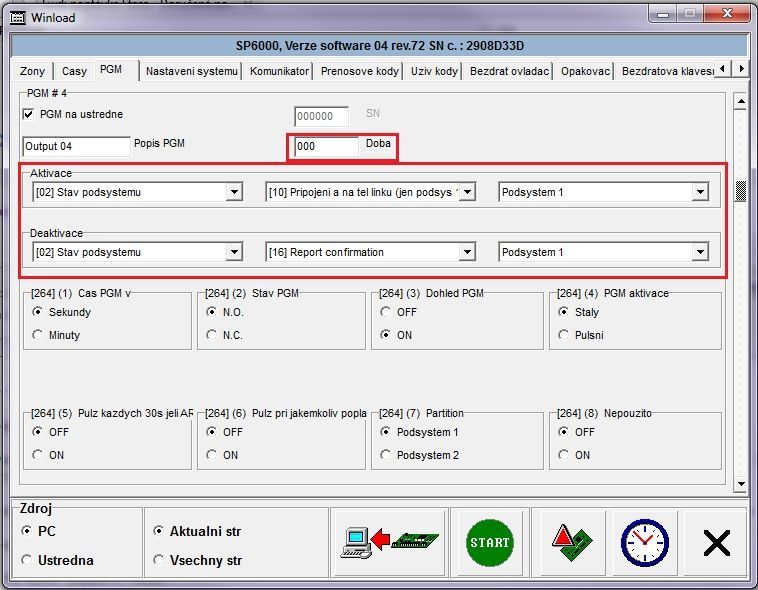This screenshot has width=758, height=590.
Task: Select Ustredna as the Zdroj source
Action: pos(27,560)
